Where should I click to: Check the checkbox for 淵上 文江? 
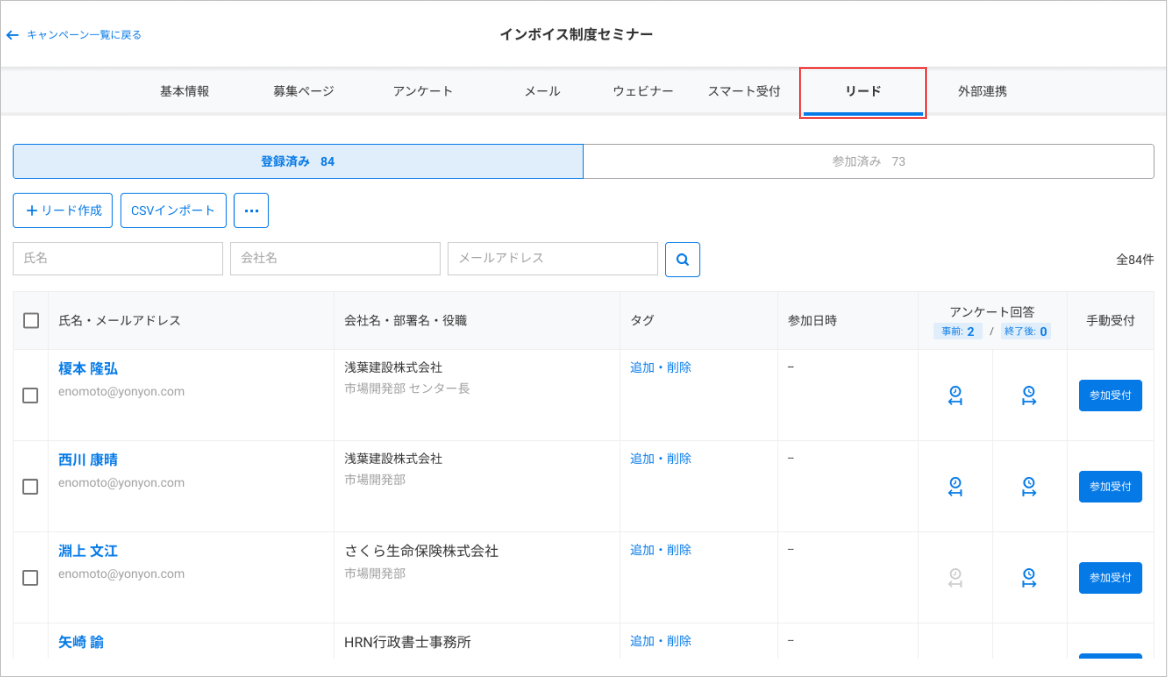(x=31, y=577)
